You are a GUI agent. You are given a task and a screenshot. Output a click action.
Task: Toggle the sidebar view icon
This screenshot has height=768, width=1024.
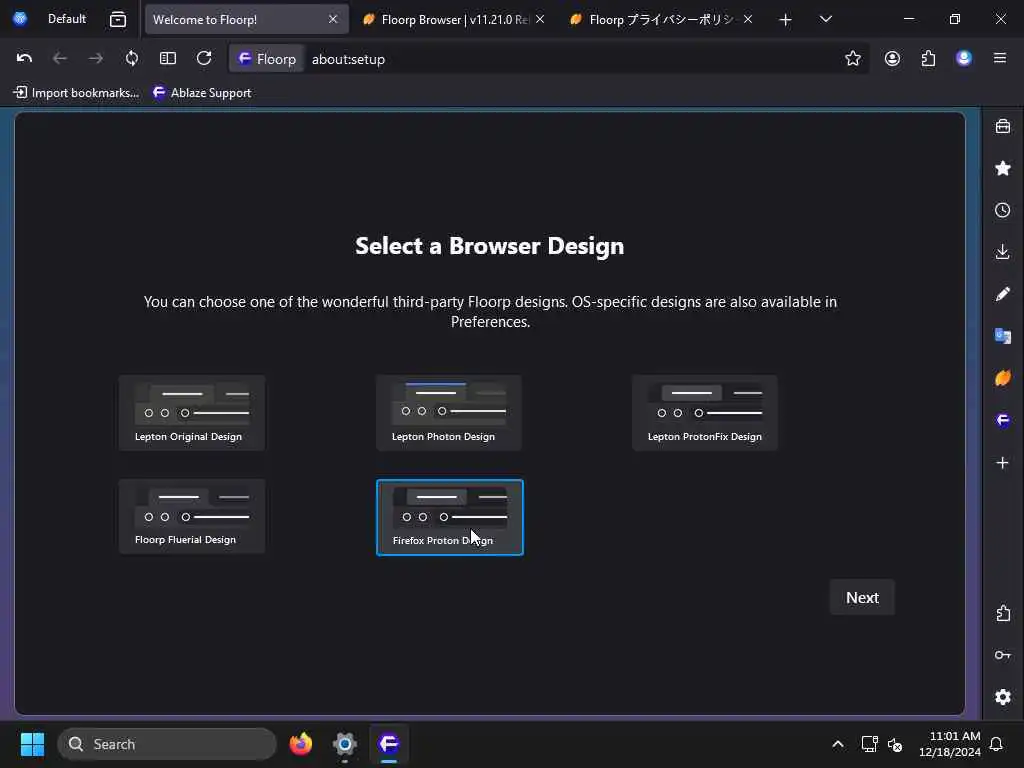click(168, 59)
